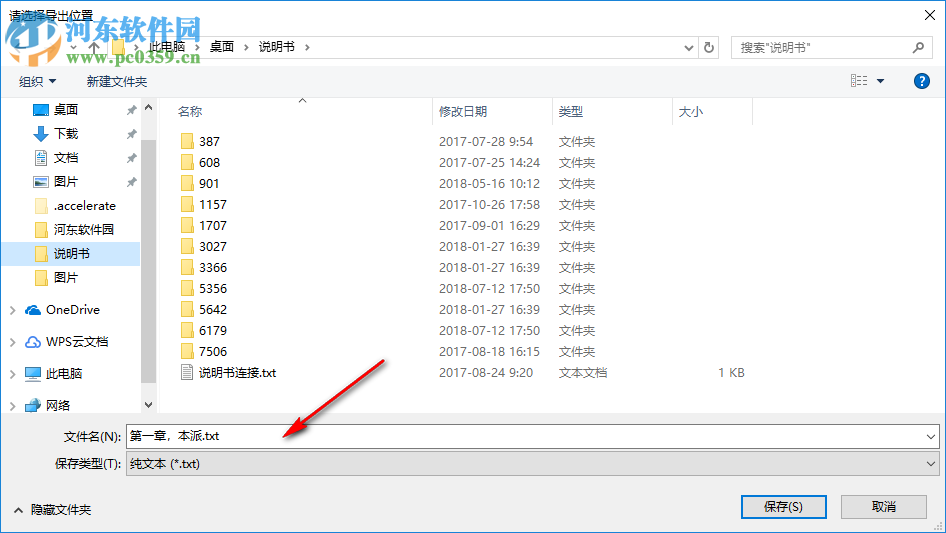Click sidebar scrollbar up arrow
This screenshot has width=946, height=533.
(148, 107)
